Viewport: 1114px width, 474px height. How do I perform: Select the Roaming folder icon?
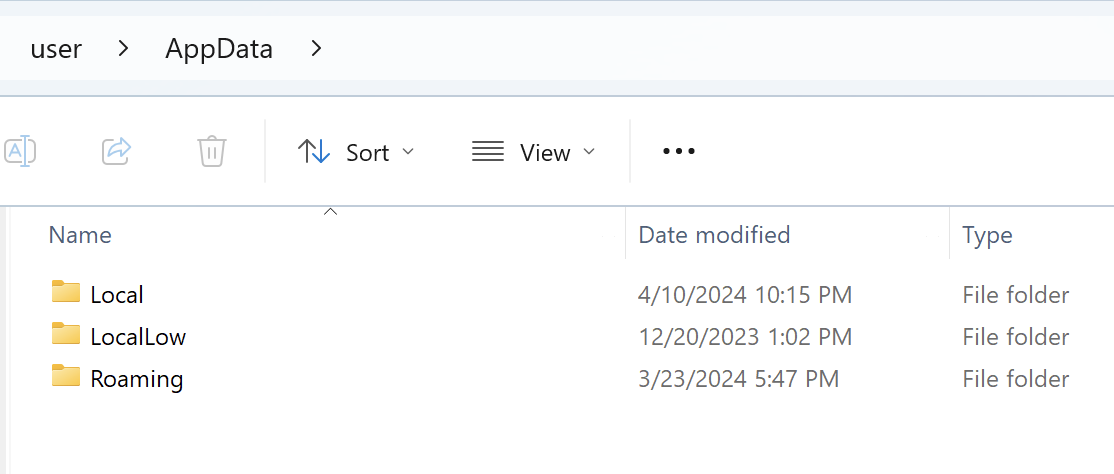[x=66, y=377]
